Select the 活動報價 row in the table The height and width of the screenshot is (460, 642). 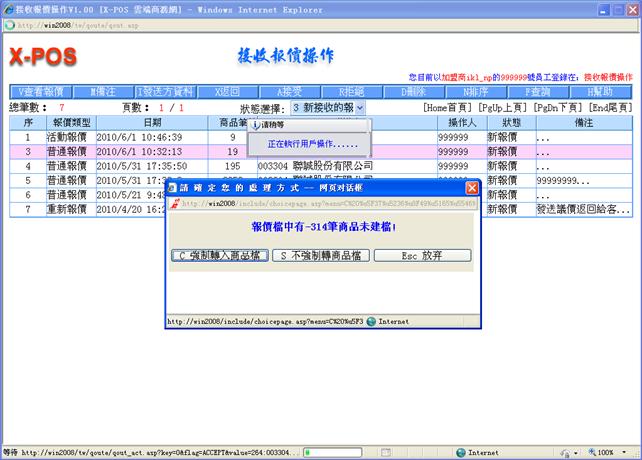coord(70,137)
